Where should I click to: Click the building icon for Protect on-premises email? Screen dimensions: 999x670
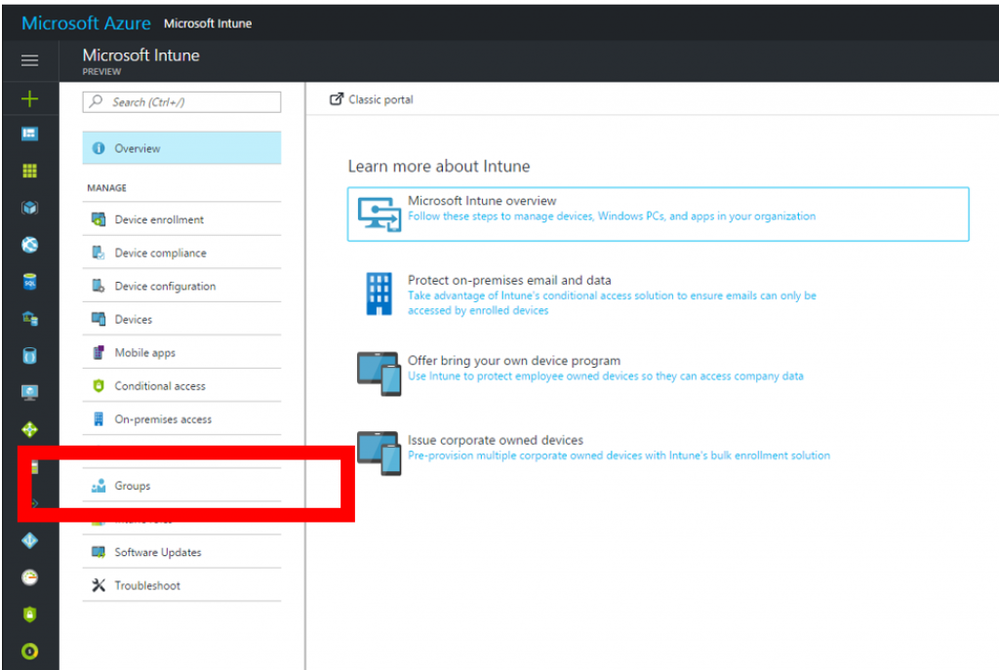pyautogui.click(x=379, y=294)
